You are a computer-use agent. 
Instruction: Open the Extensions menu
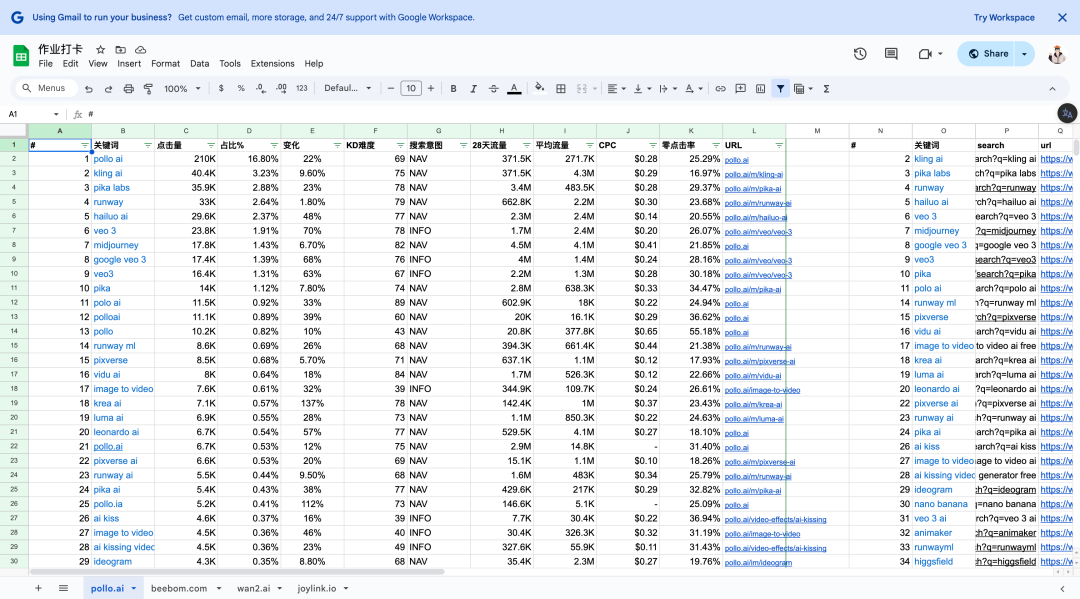pyautogui.click(x=272, y=63)
